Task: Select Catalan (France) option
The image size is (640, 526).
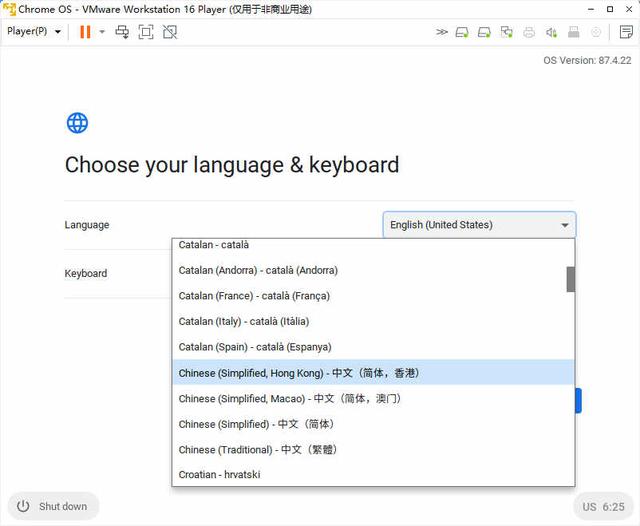Action: (x=373, y=296)
